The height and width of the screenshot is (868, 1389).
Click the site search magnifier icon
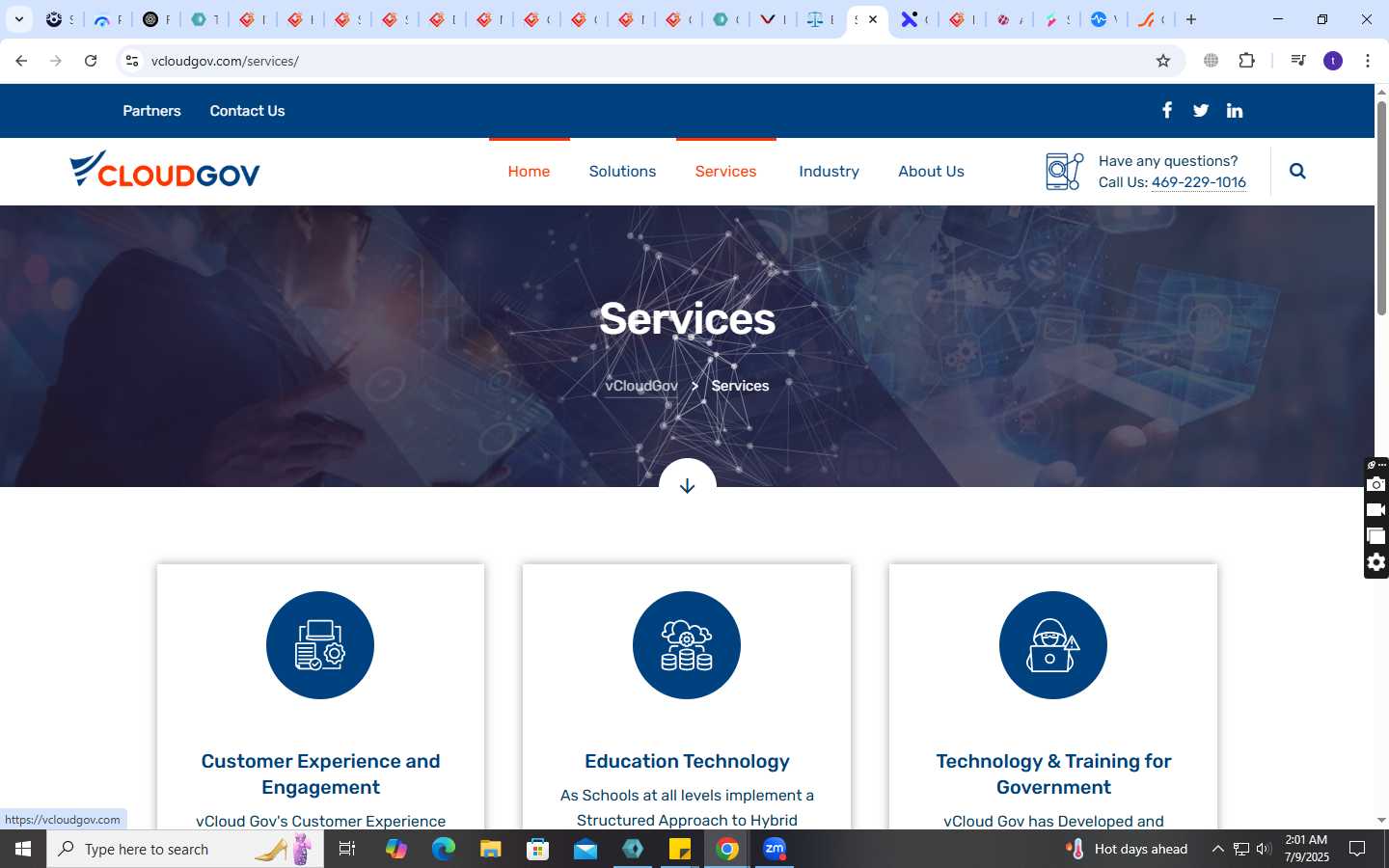pyautogui.click(x=1297, y=171)
